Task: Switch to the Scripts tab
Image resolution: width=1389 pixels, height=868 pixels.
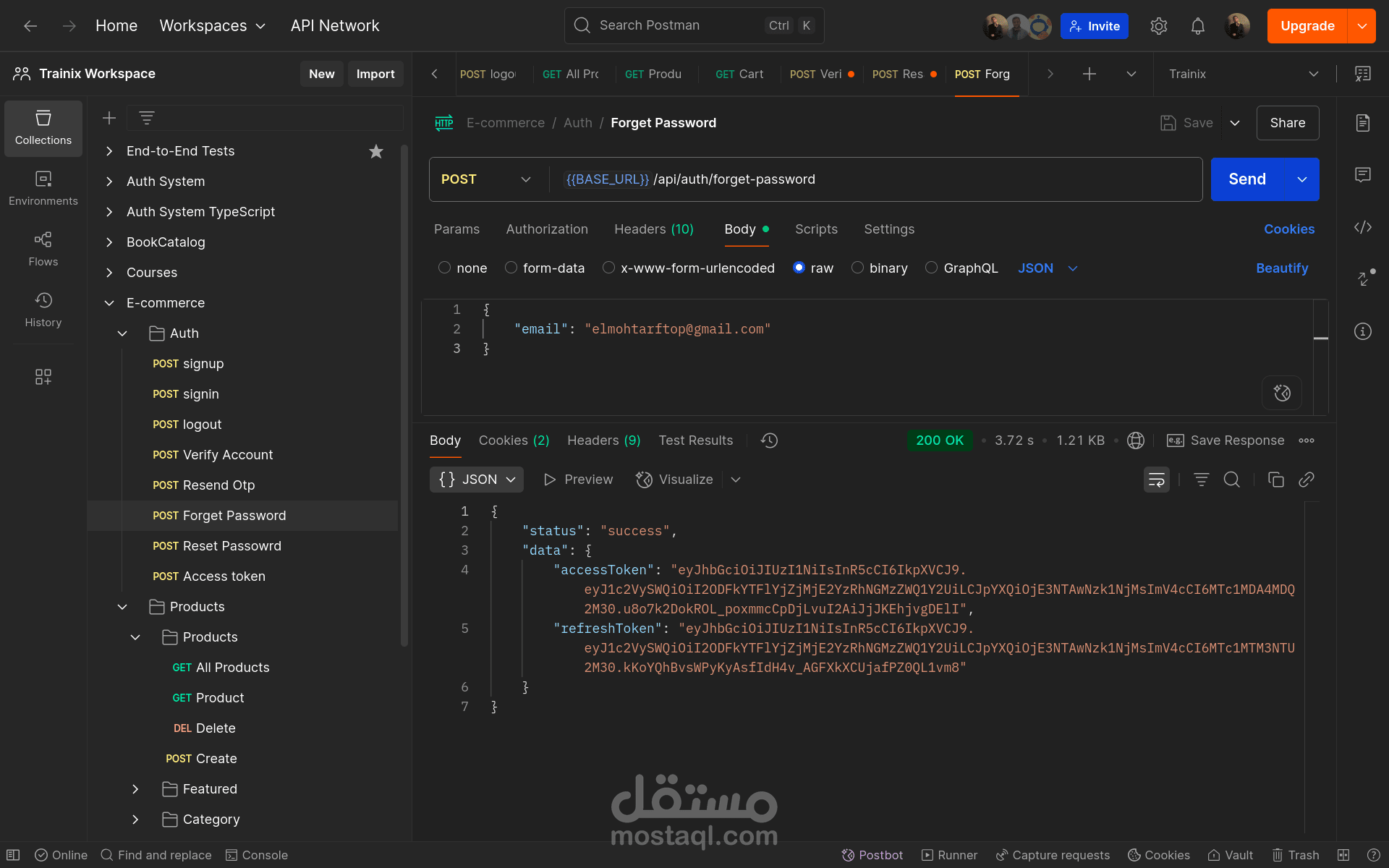Action: pyautogui.click(x=816, y=229)
